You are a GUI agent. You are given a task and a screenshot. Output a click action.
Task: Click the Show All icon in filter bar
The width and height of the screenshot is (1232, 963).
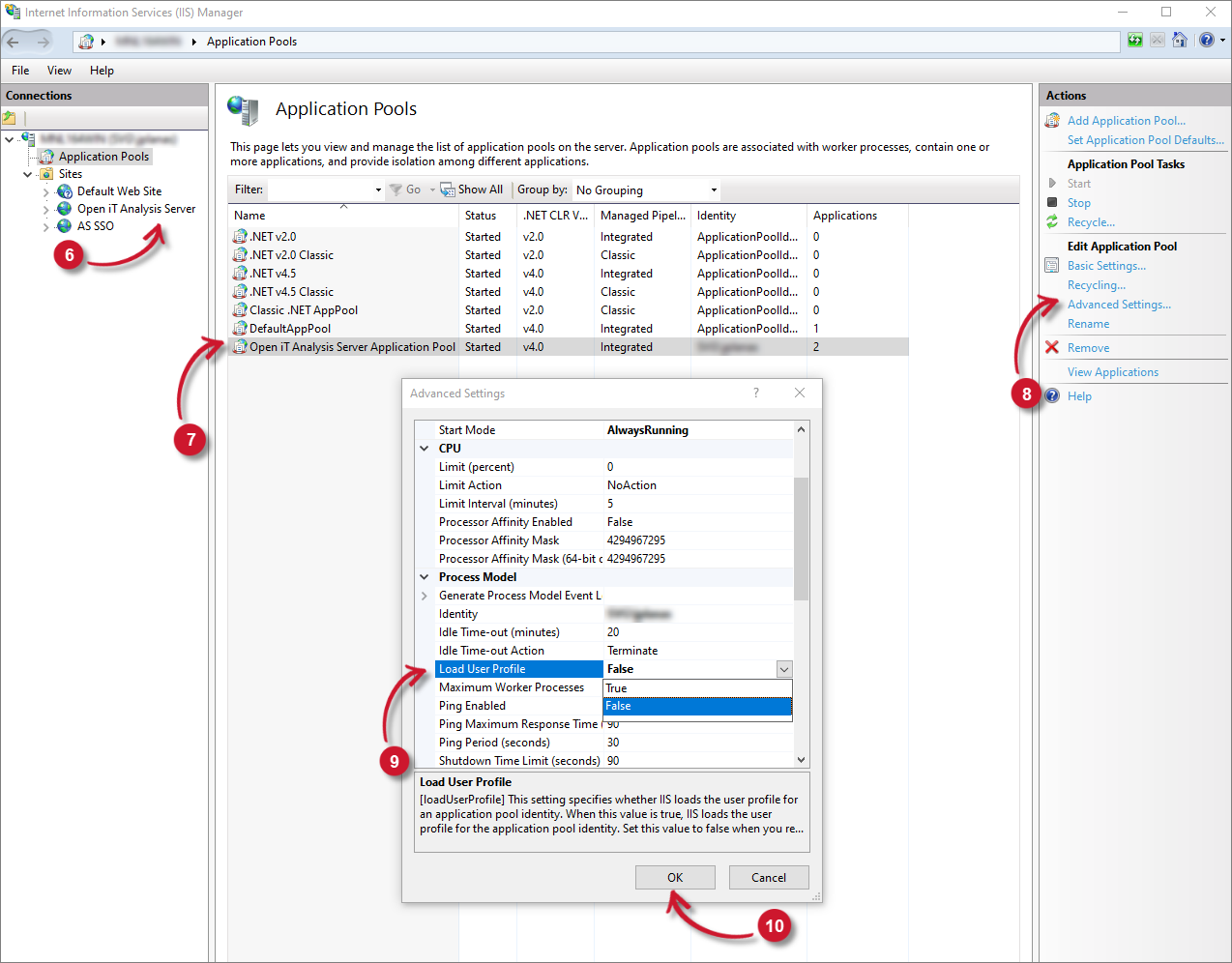pyautogui.click(x=448, y=190)
